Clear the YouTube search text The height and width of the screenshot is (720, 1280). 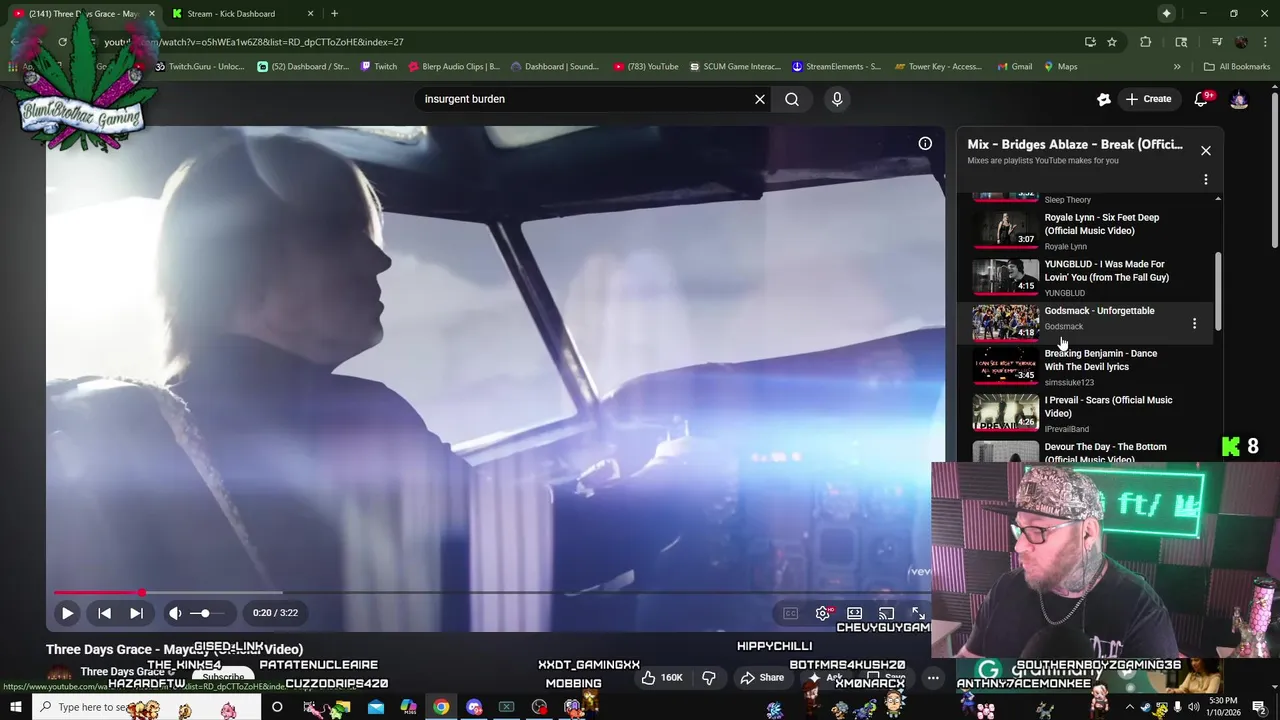760,99
